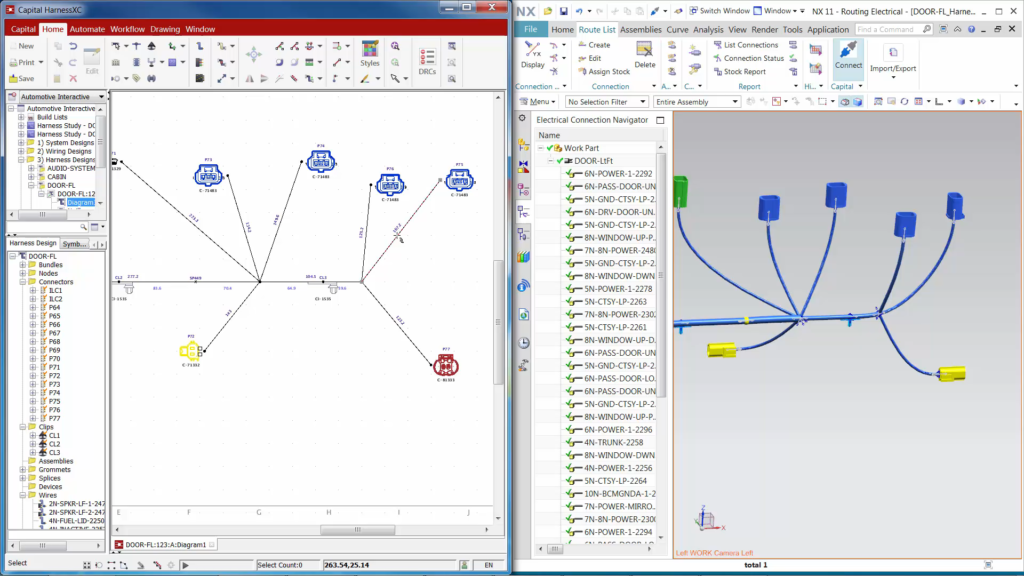
Task: Select the yellow P72 connector symbol in diagram
Action: pos(191,351)
